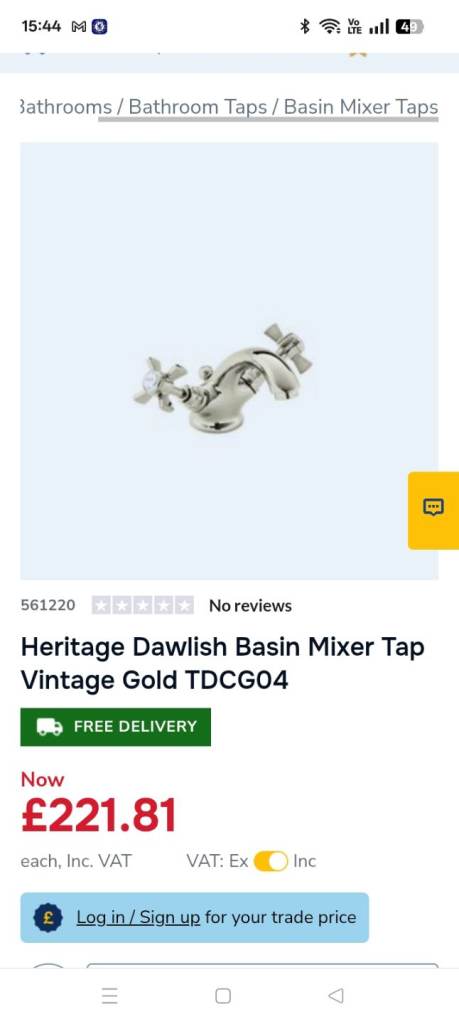Tap the delivery truck icon in Free Delivery badge
The image size is (459, 1024).
pyautogui.click(x=50, y=727)
